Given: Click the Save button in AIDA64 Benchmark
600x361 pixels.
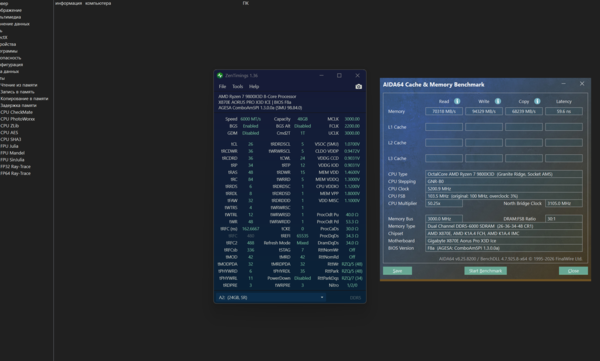Looking at the screenshot, I should point(397,271).
